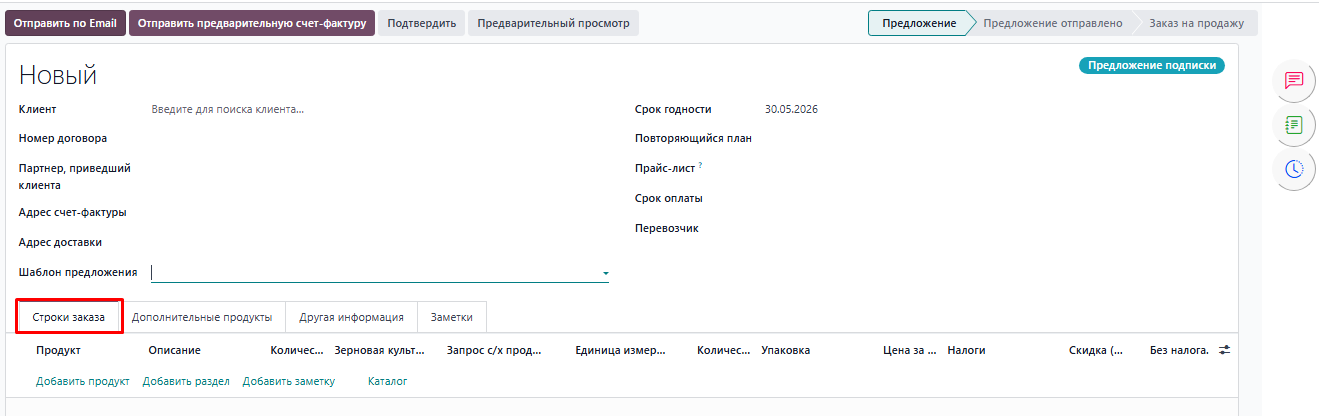
Task: Click Срок оплаты field label
Action: 668,198
